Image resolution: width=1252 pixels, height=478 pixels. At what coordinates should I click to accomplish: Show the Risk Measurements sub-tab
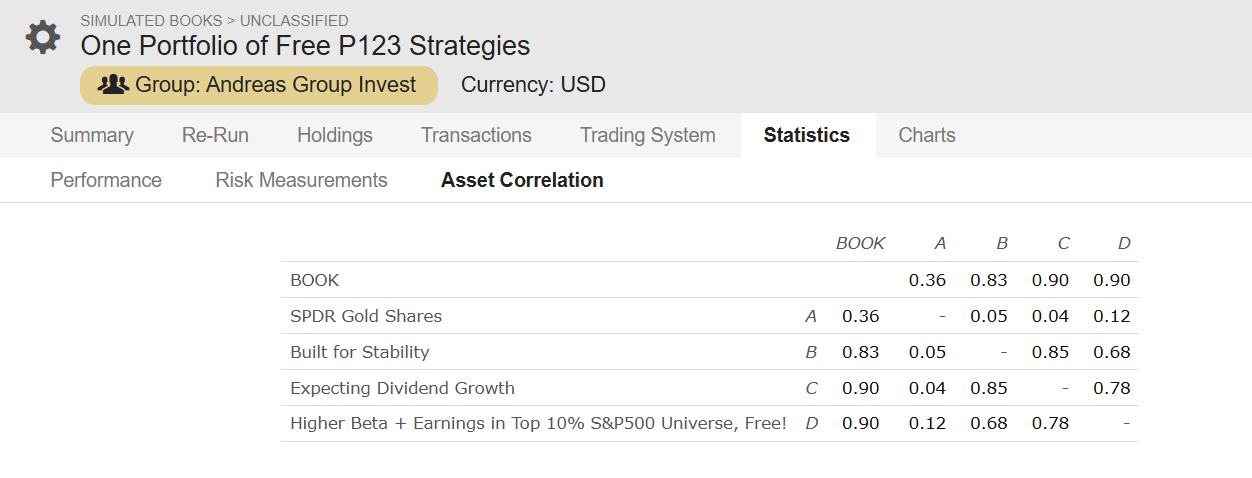pos(301,180)
